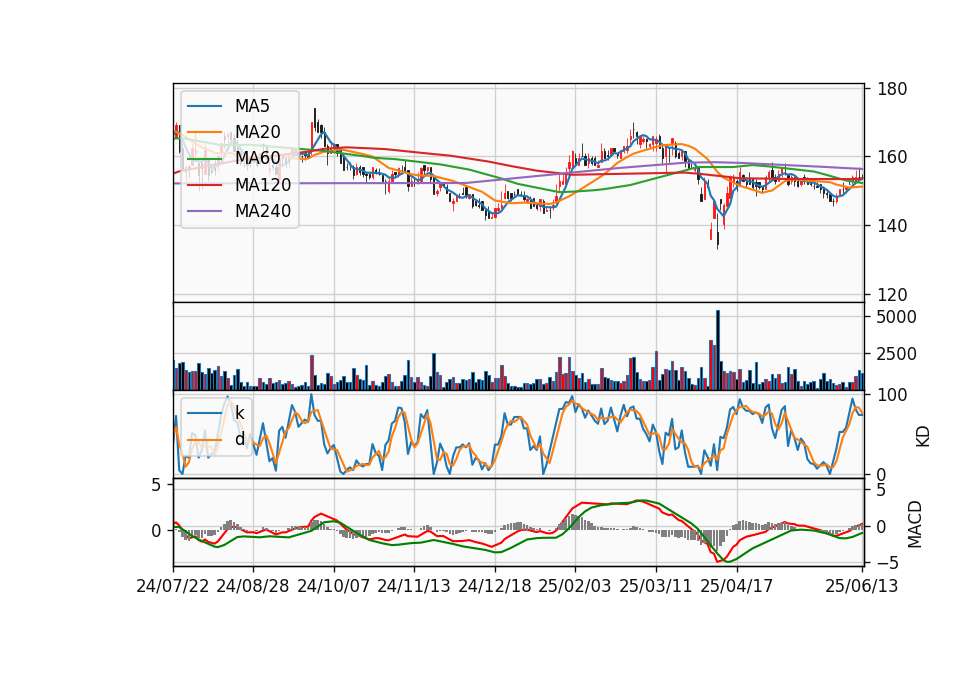Click the MA20 legend label

click(257, 132)
